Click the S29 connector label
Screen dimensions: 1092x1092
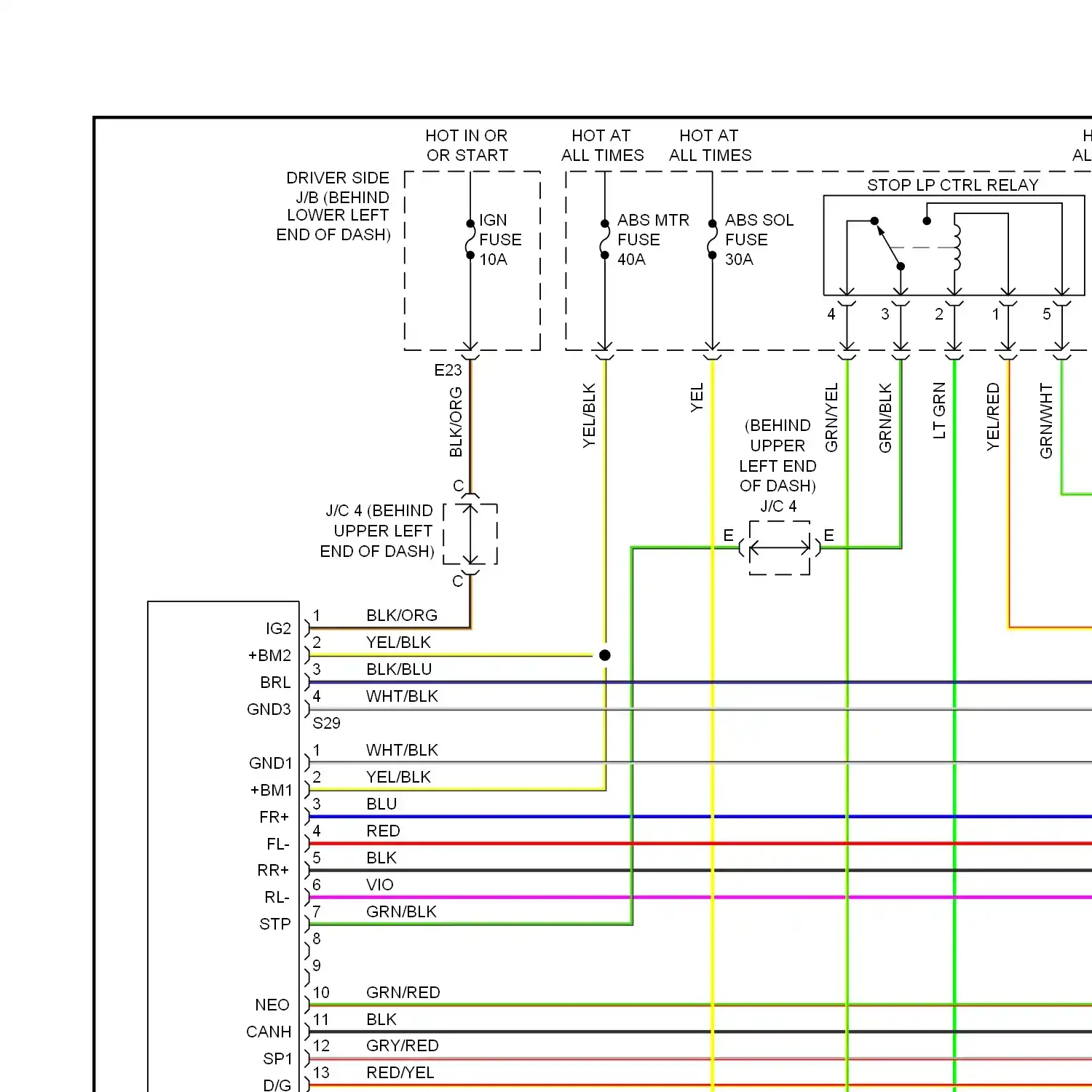pos(326,723)
